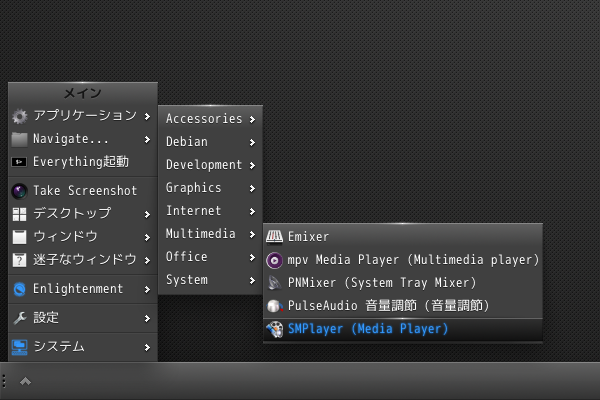Expand the Development submenu arrow

coord(252,165)
